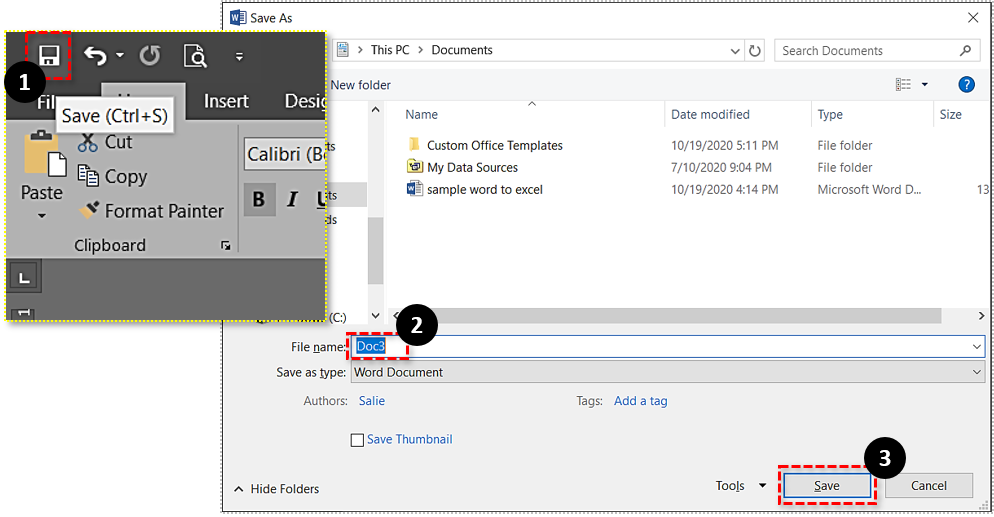Click the 10/19/2020 5:11 PM date
This screenshot has width=994, height=517.
coord(725,146)
